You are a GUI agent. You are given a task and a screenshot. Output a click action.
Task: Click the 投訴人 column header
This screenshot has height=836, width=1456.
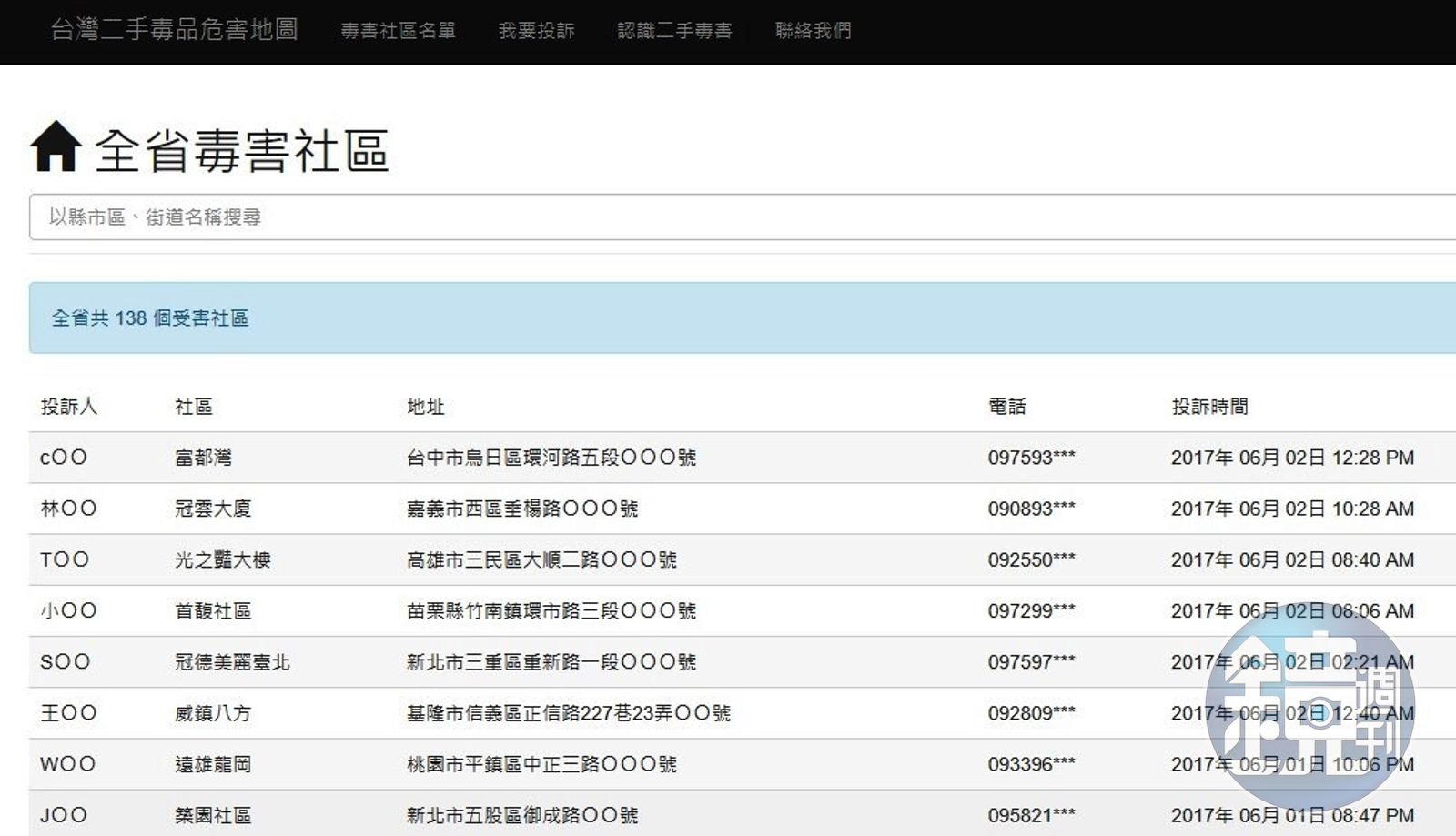pos(68,407)
